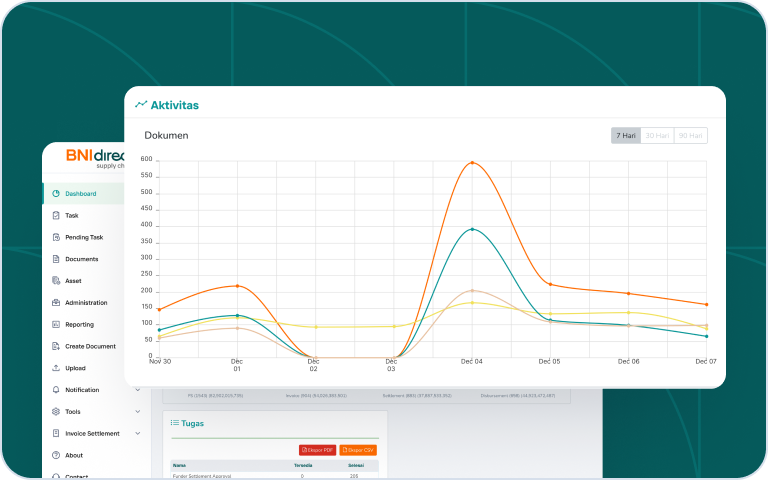
Task: Click the Create Document icon
Action: (56, 346)
